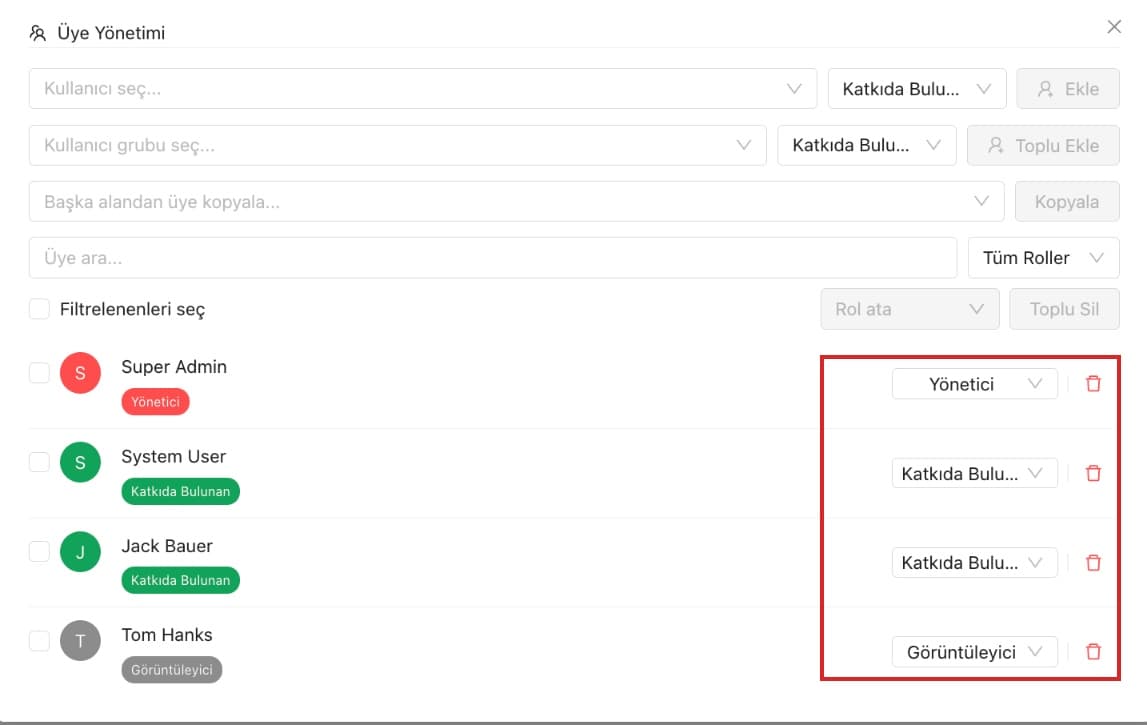Click the Super Admin red avatar
The image size is (1147, 725).
tap(80, 373)
